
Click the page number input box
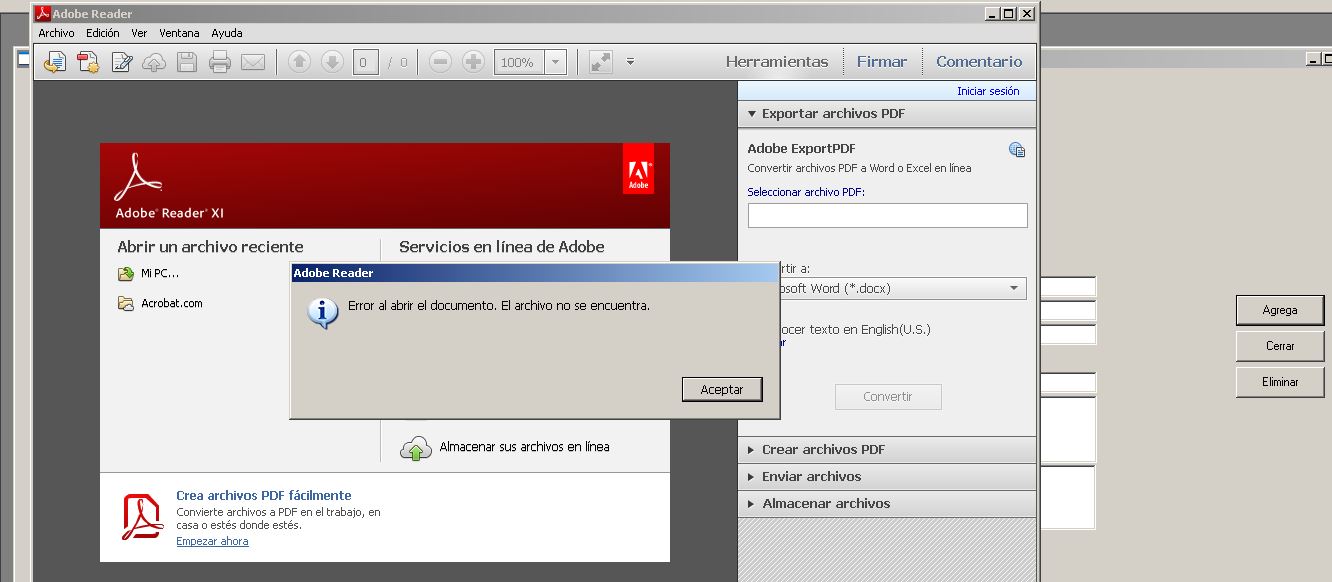click(x=365, y=62)
